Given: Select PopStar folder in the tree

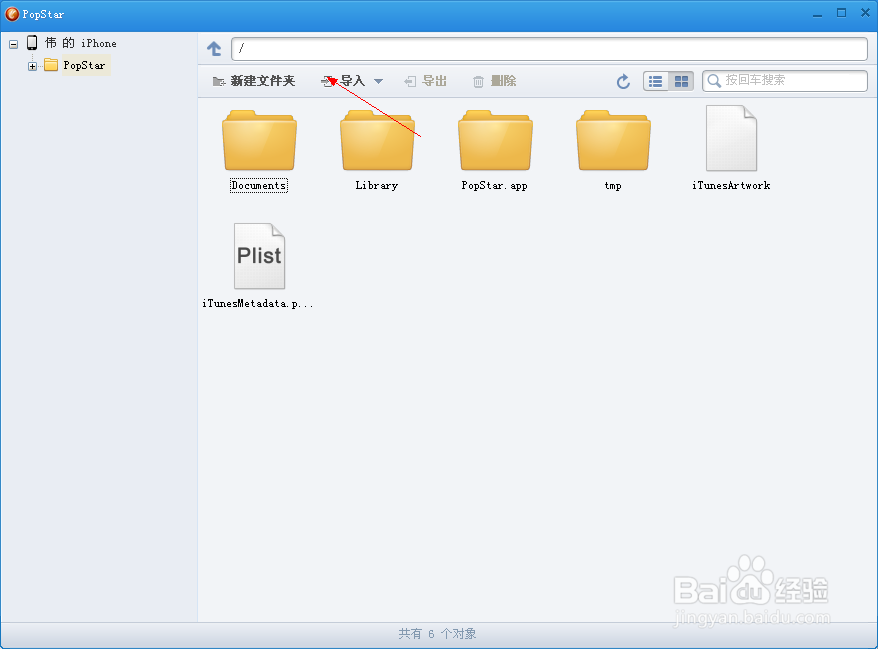Looking at the screenshot, I should 84,66.
